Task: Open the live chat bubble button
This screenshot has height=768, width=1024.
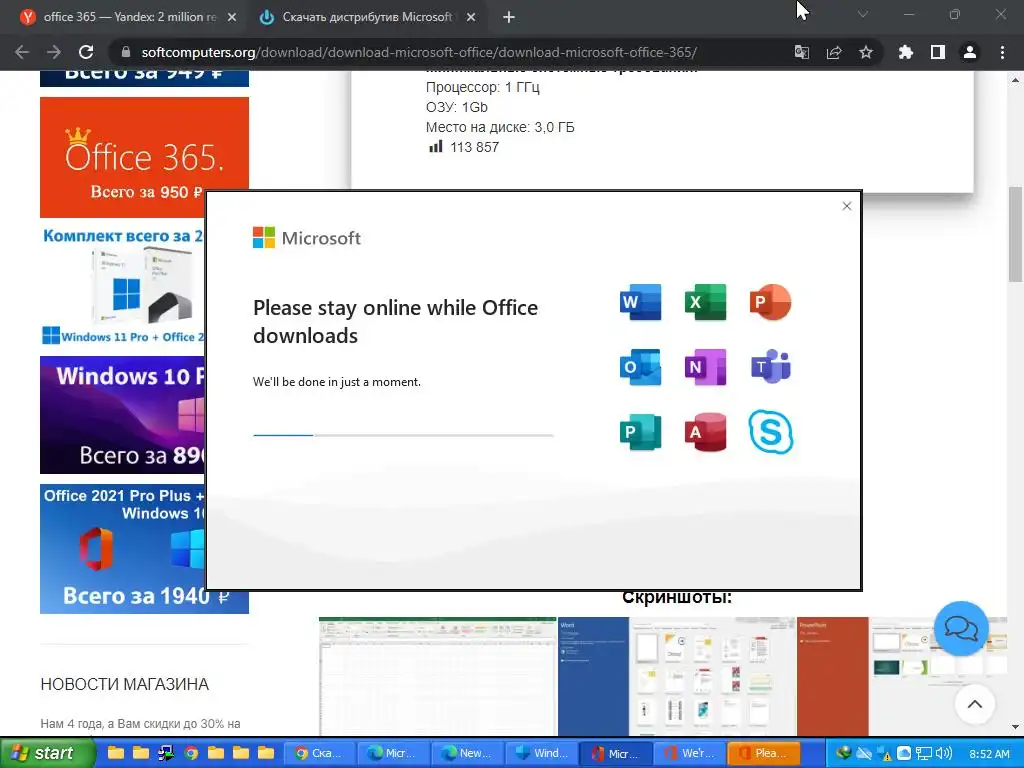Action: coord(961,629)
